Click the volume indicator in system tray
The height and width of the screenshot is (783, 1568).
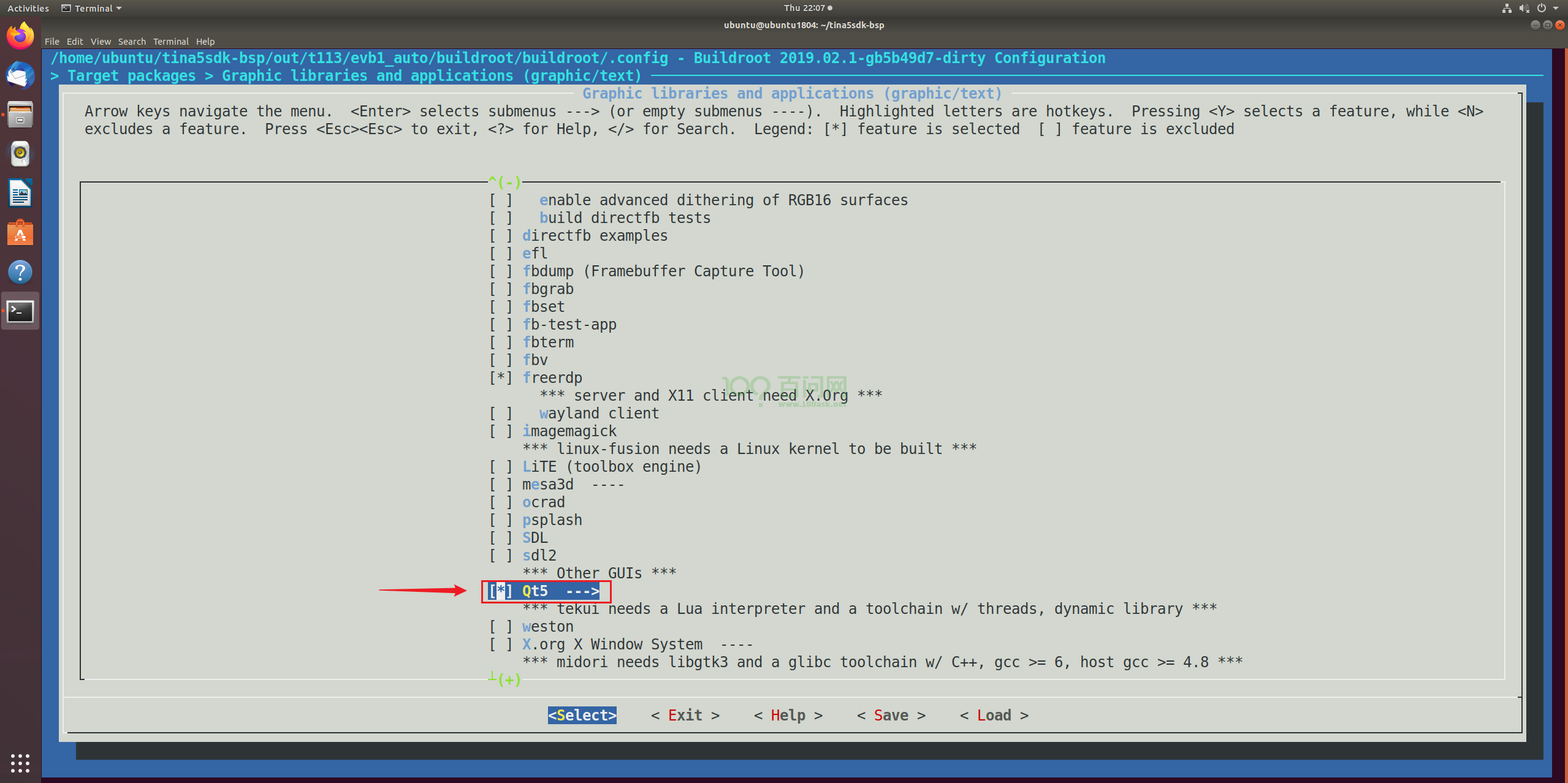click(x=1524, y=8)
